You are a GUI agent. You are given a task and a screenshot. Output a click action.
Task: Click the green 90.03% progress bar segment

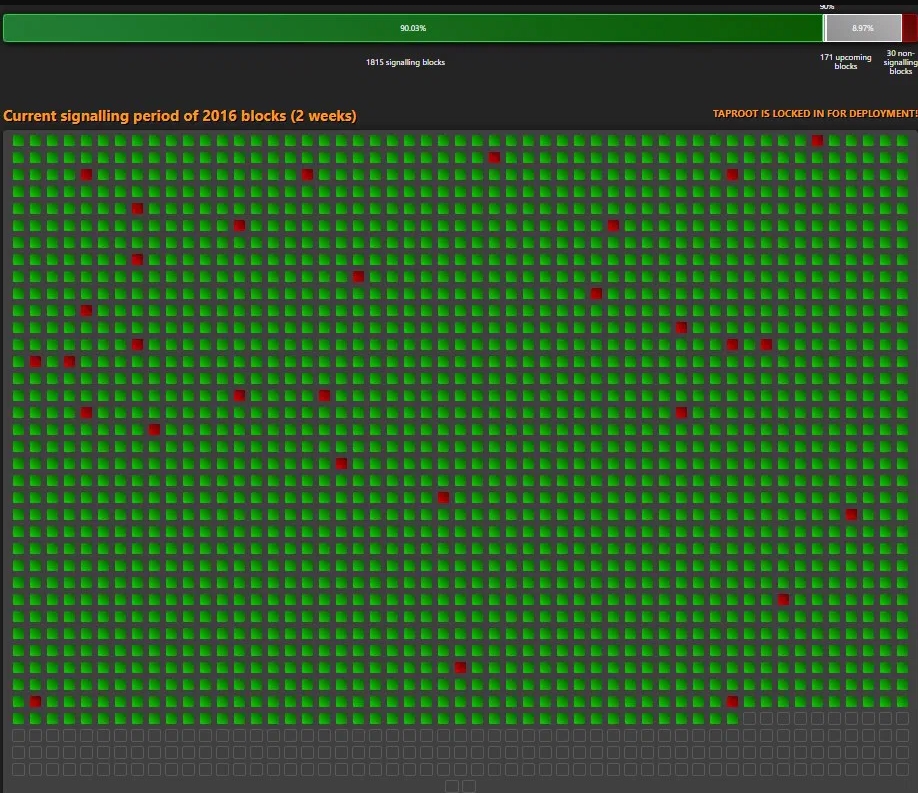[x=412, y=28]
